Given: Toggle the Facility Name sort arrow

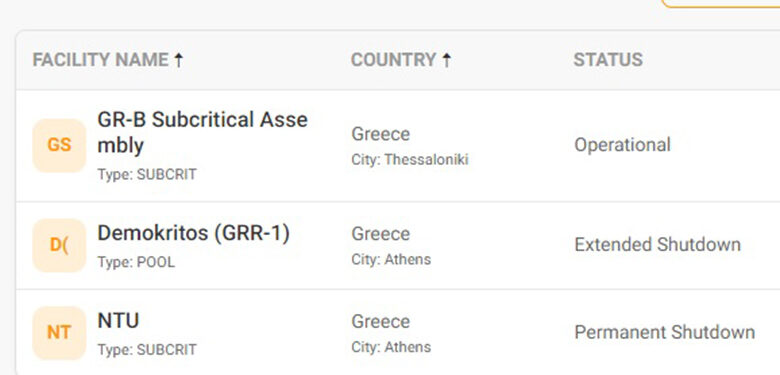Looking at the screenshot, I should coord(179,60).
